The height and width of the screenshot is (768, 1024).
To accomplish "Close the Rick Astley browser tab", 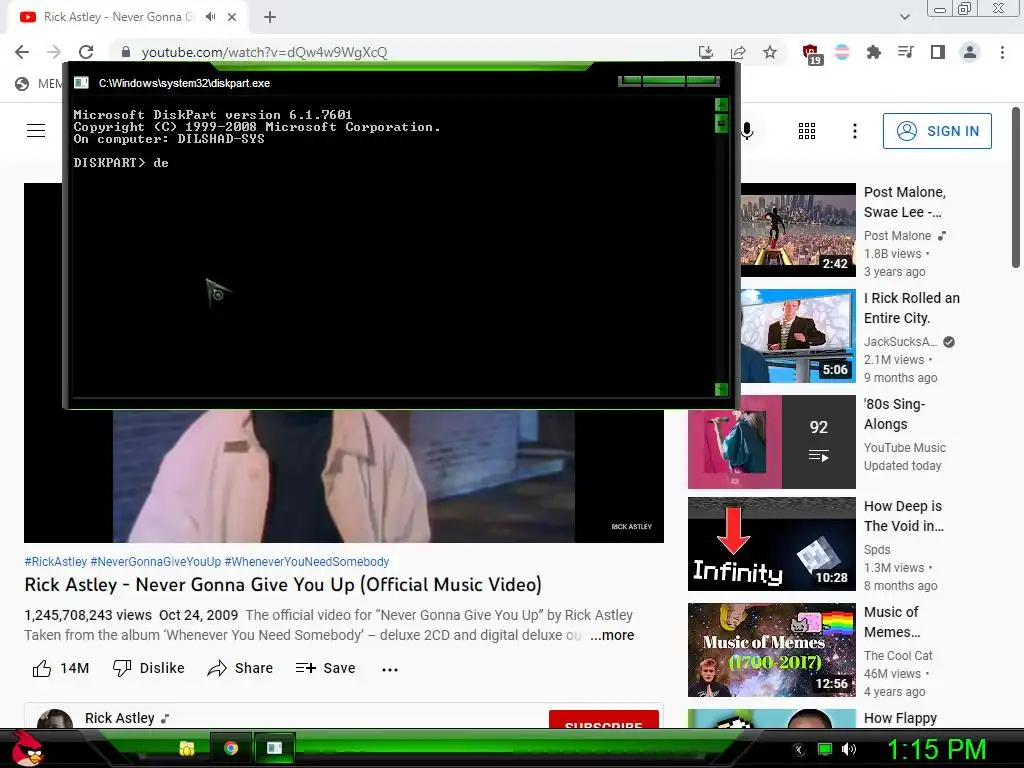I will 232,18.
